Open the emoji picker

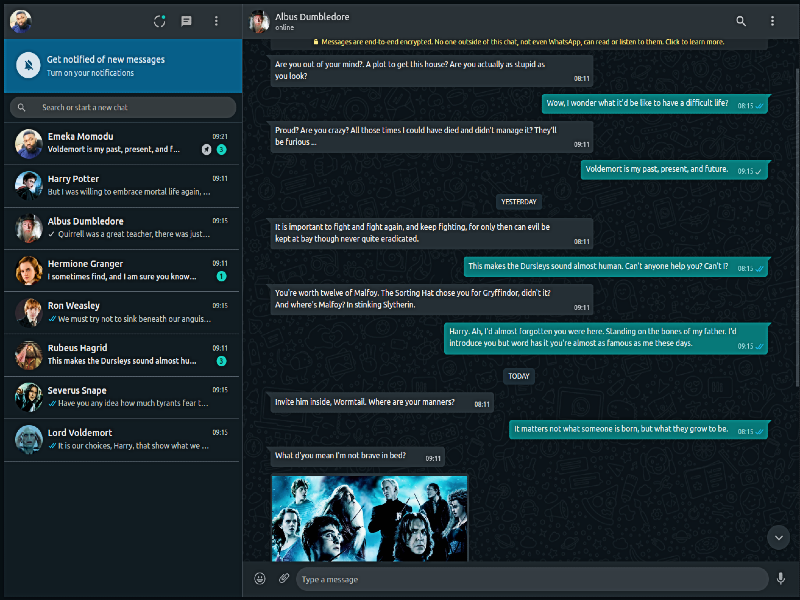pos(260,579)
